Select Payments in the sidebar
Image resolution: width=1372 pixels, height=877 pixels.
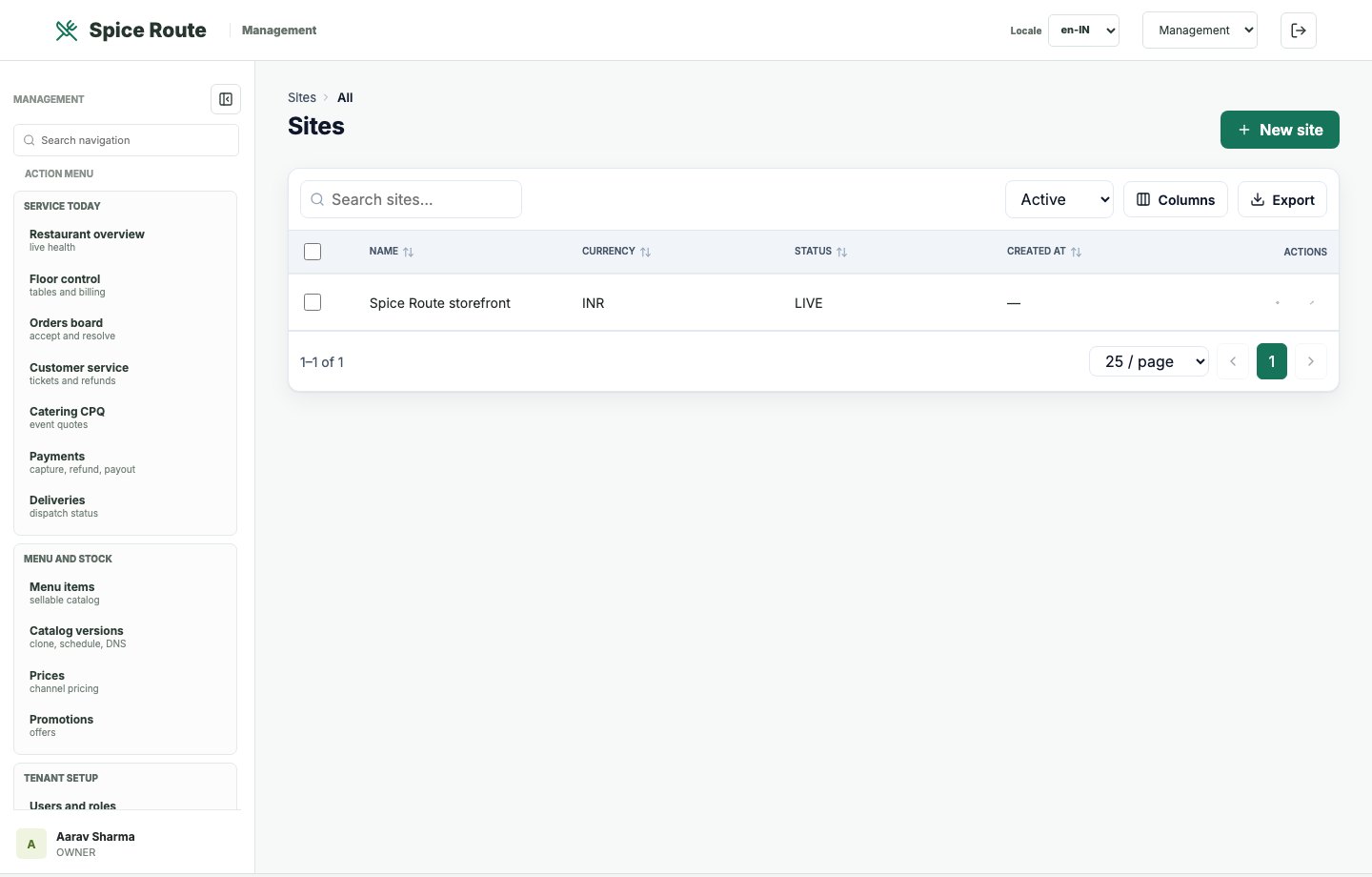point(125,462)
